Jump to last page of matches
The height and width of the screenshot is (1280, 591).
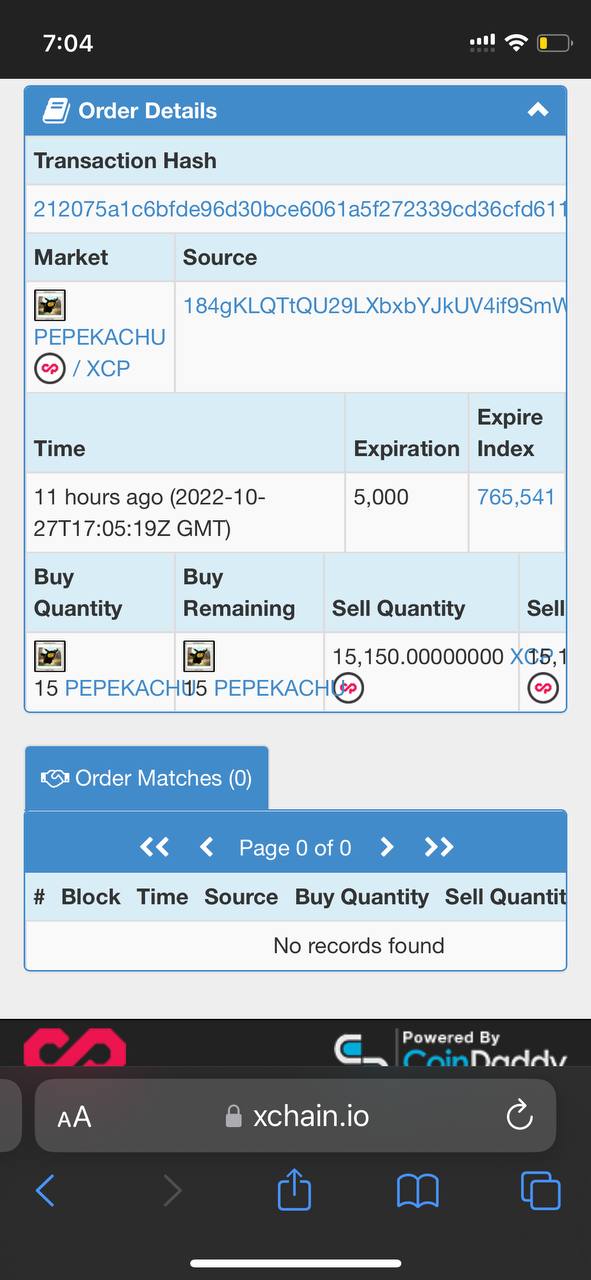(x=439, y=848)
